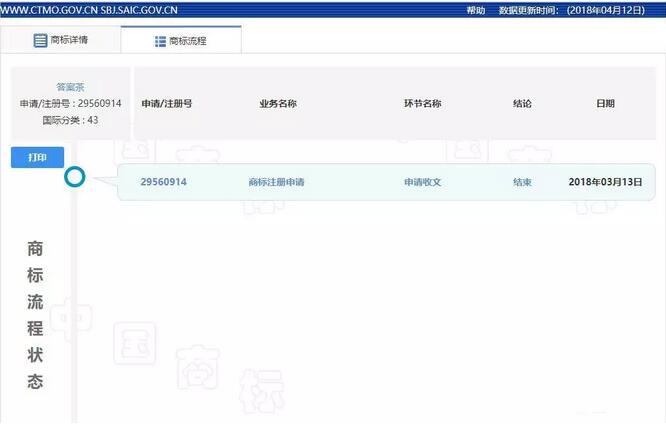Click the 答案茶 trademark name
The image size is (666, 446).
tap(71, 87)
